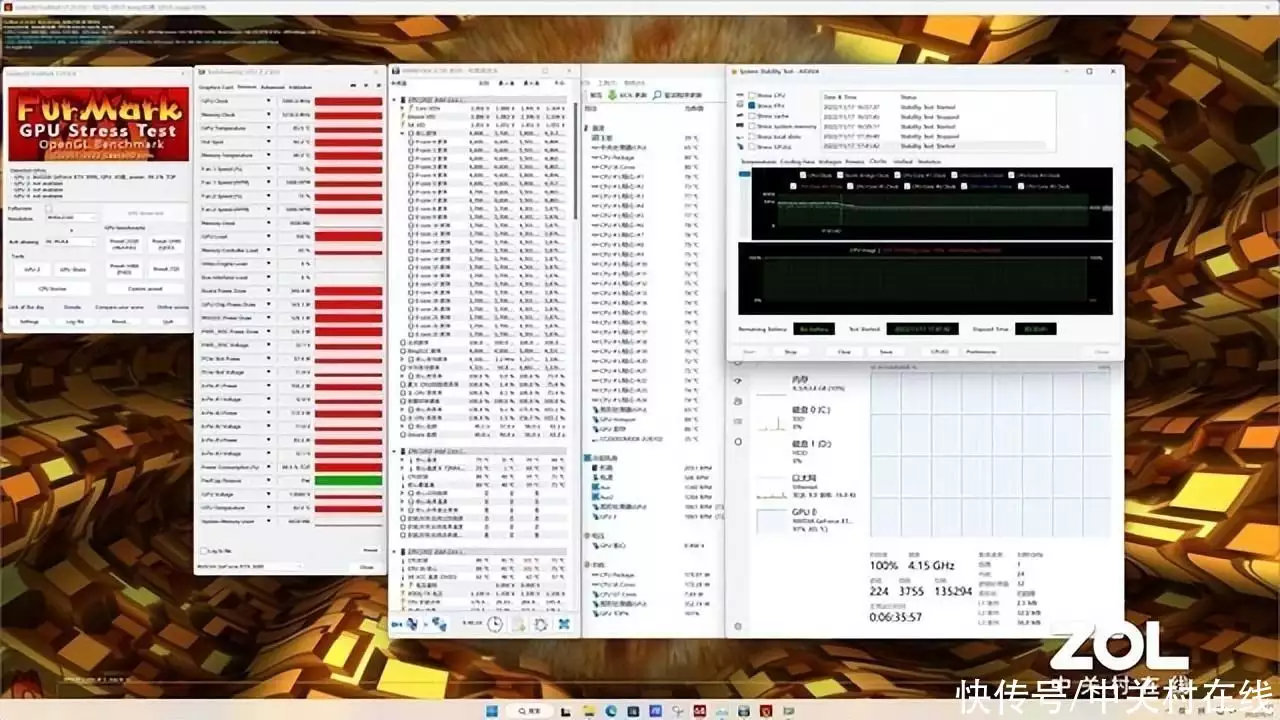The width and height of the screenshot is (1280, 720).
Task: Click the HWiNFO settings gear icon
Action: [x=541, y=623]
